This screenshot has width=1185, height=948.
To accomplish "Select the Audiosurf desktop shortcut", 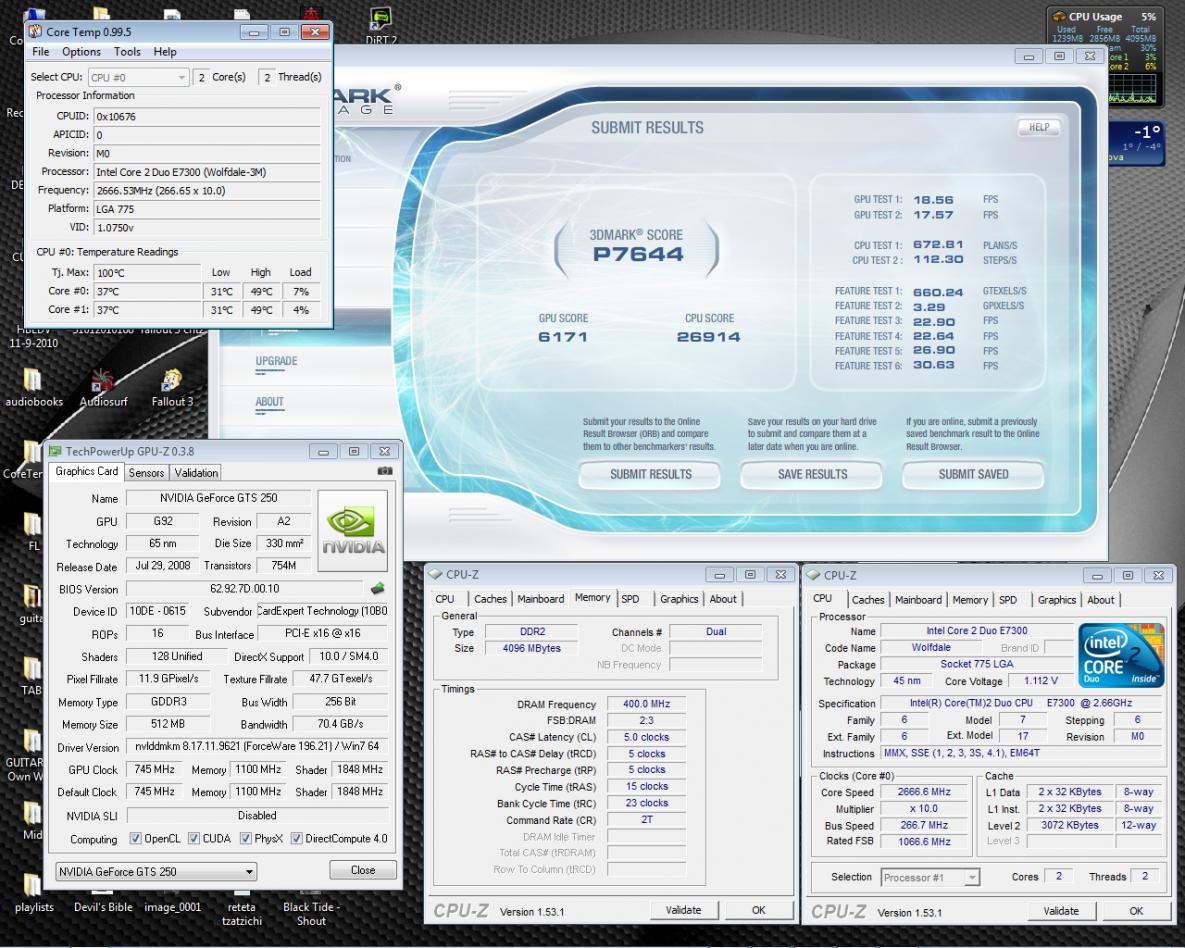I will (x=103, y=388).
